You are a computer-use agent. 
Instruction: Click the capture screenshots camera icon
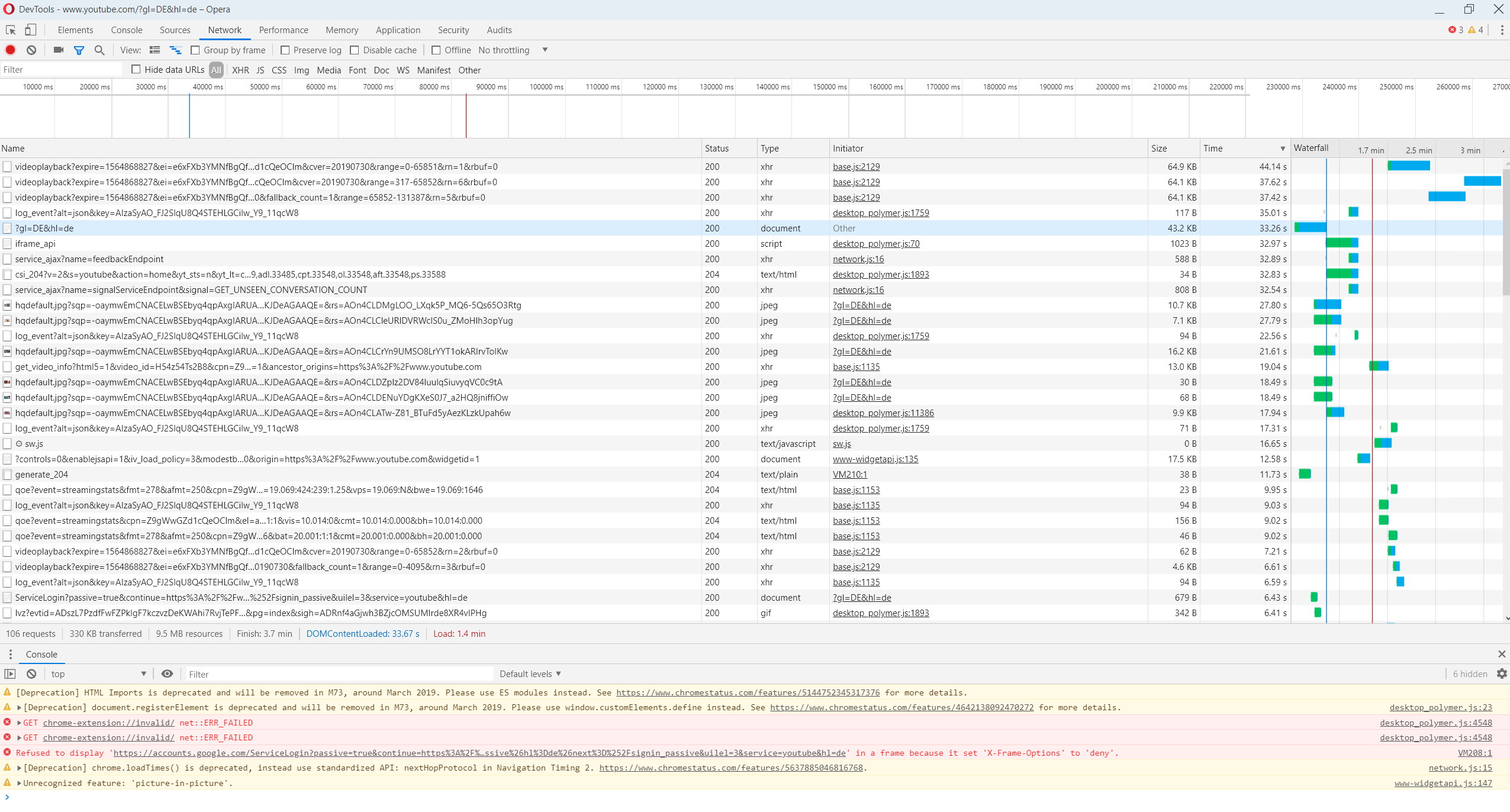point(58,50)
